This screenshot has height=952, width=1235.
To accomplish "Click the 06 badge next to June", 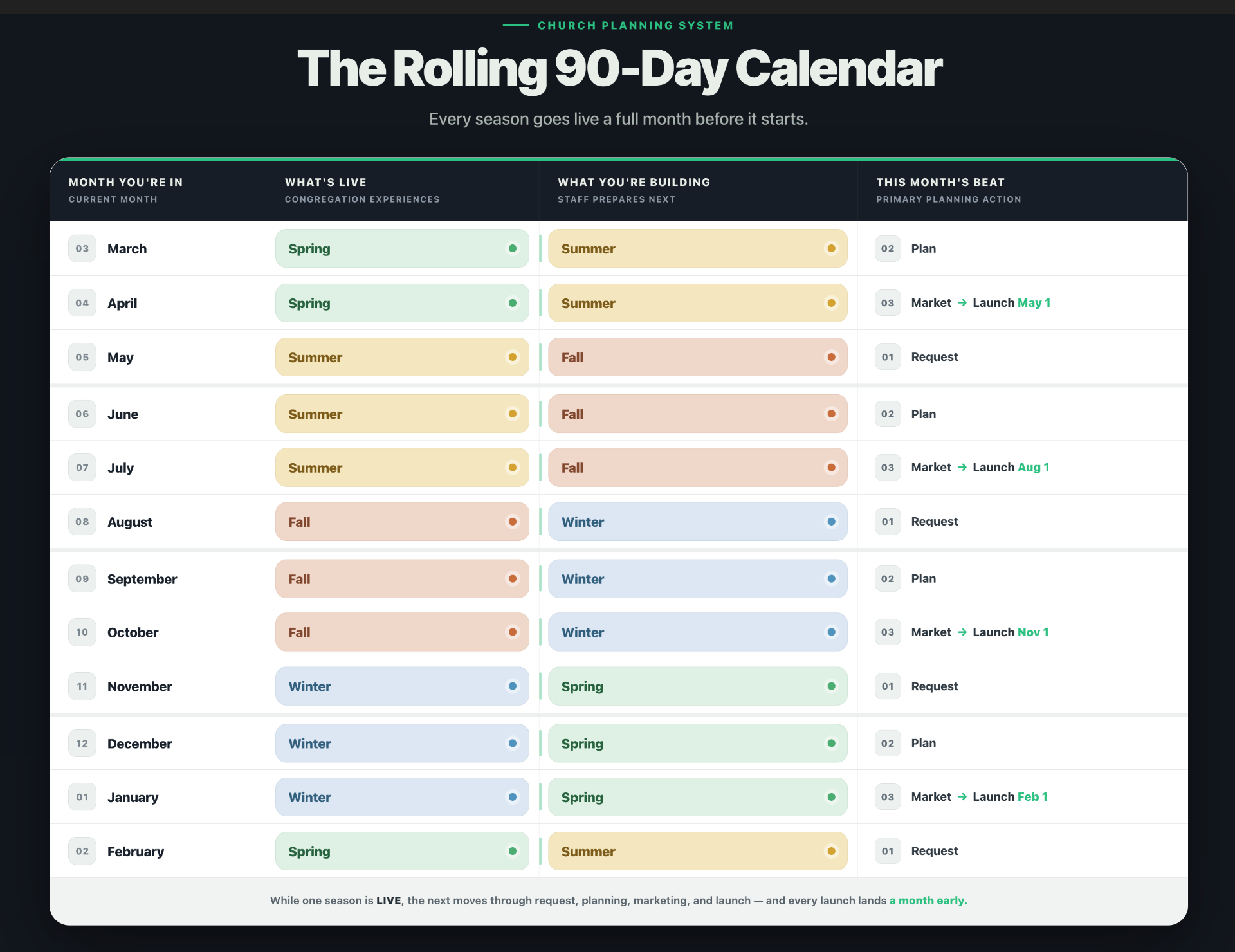I will coord(82,414).
